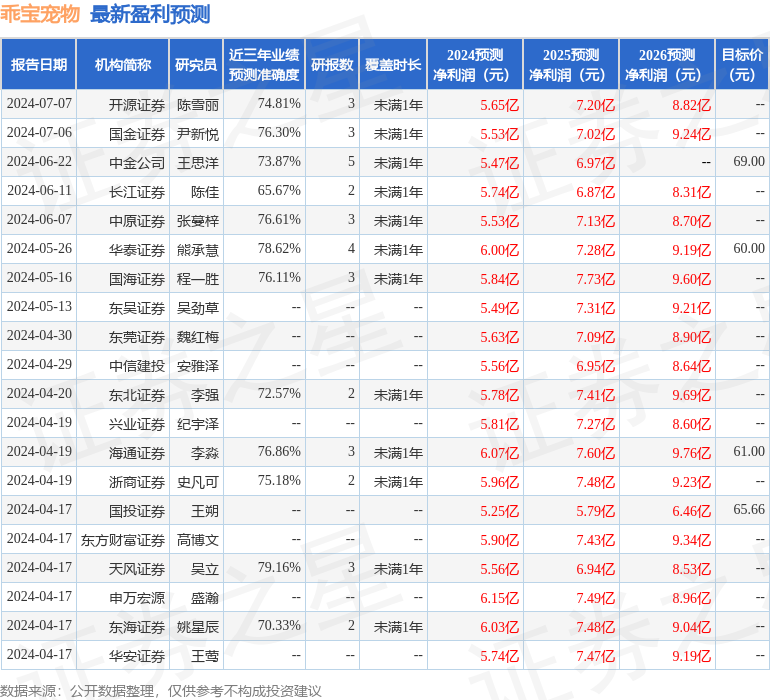
Task: Click the 报告日期 column header
Action: (38, 64)
